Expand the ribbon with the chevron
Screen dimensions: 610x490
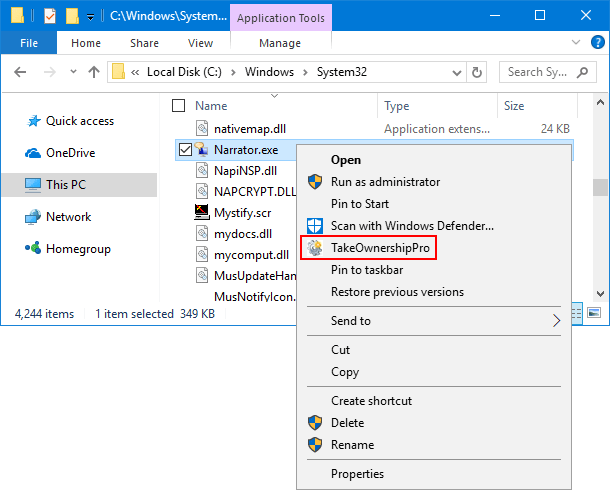575,43
